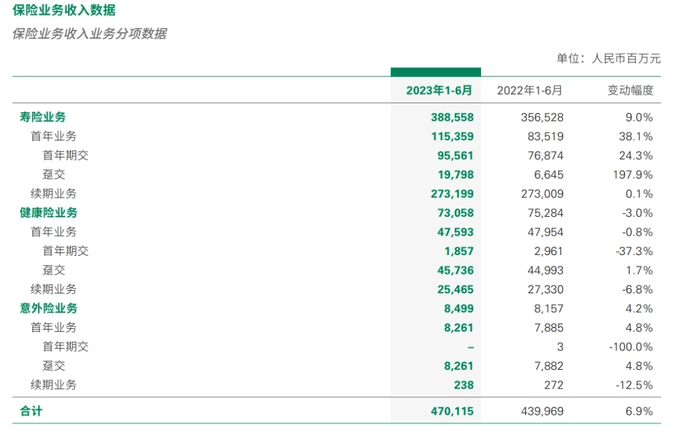Select the 寿险业务 row label
Image resolution: width=700 pixels, height=438 pixels.
point(42,117)
